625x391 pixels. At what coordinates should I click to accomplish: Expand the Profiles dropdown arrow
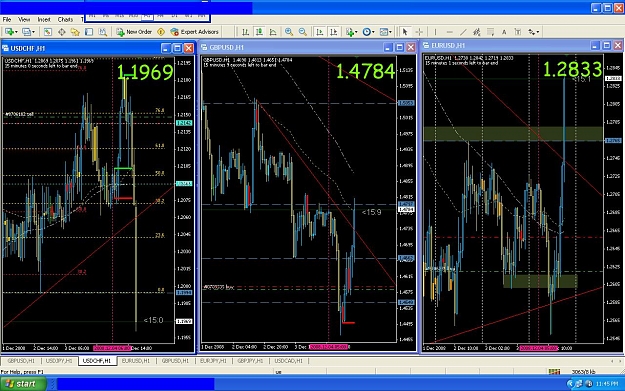pos(33,32)
